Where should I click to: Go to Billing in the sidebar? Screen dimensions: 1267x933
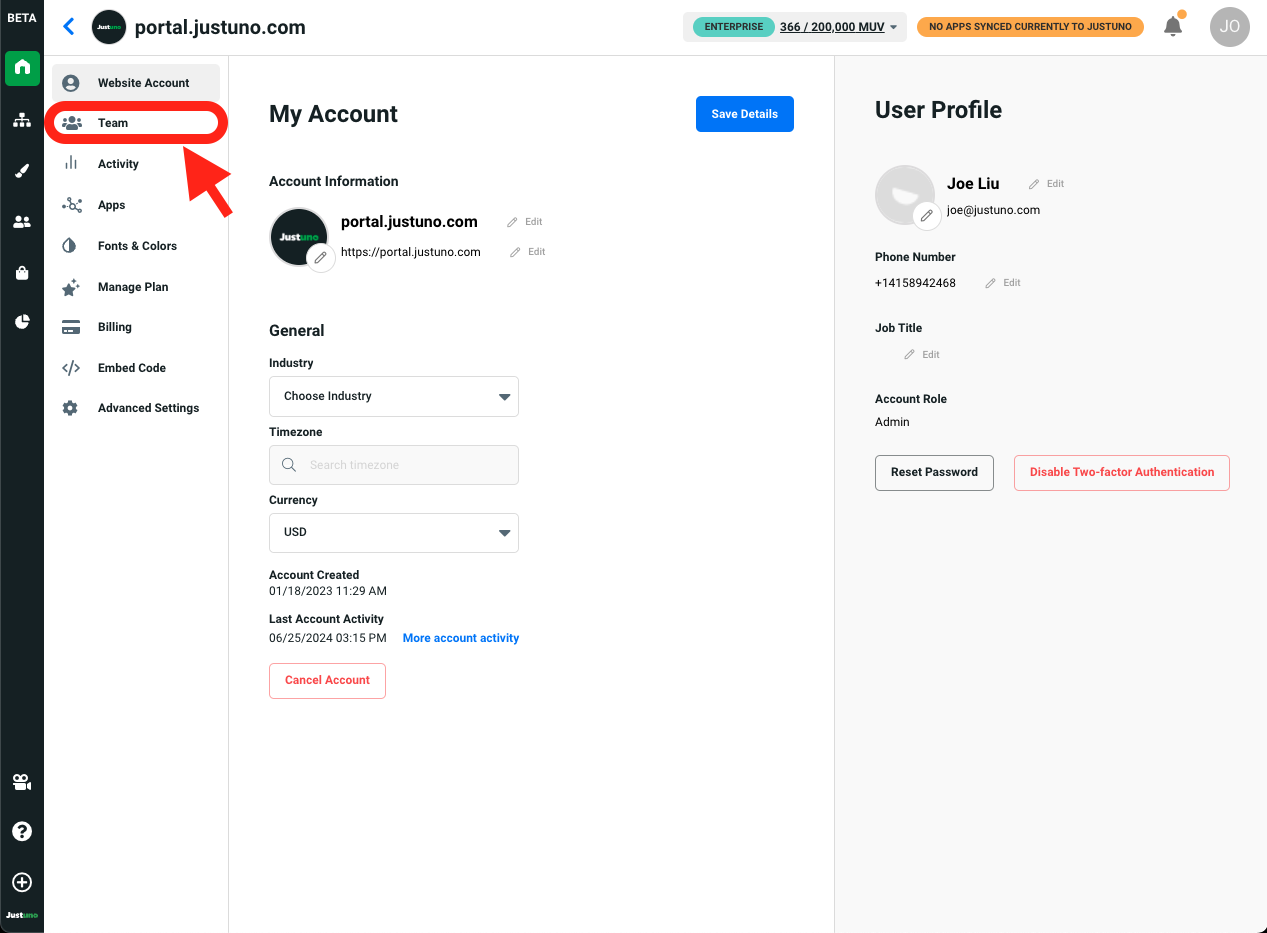pos(114,327)
